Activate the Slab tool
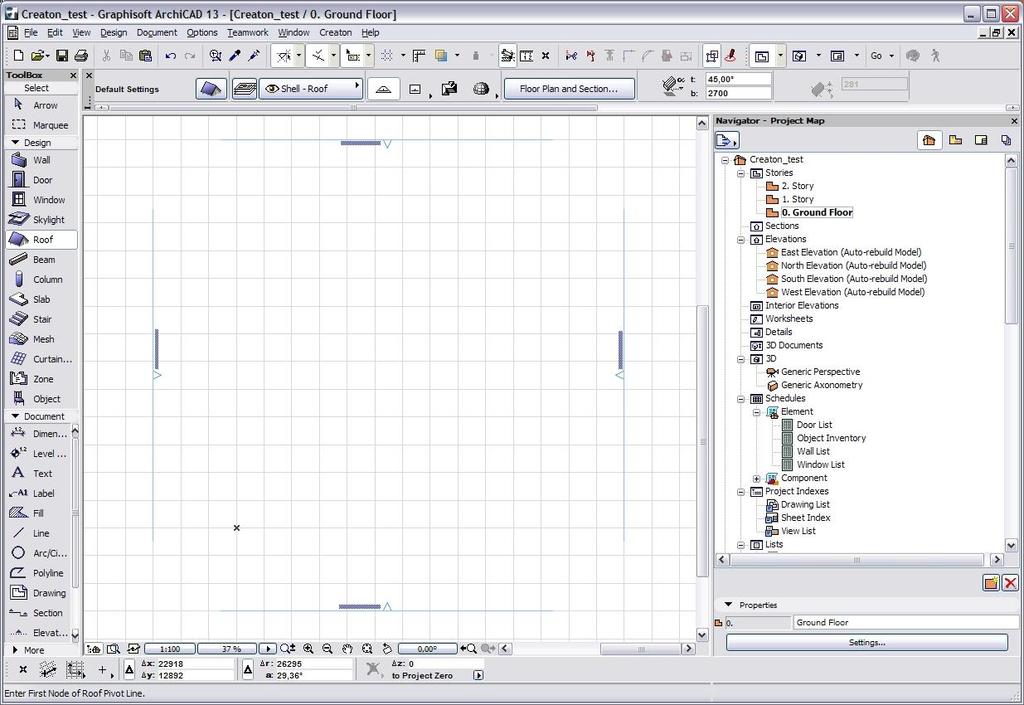The image size is (1024, 705). tap(40, 299)
